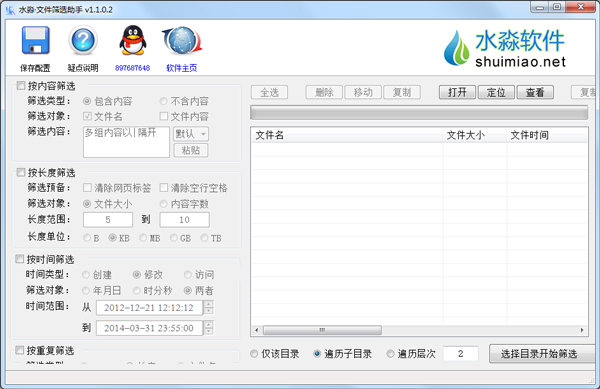The width and height of the screenshot is (600, 389).
Task: Select the 包含内容 radio button
Action: click(87, 101)
